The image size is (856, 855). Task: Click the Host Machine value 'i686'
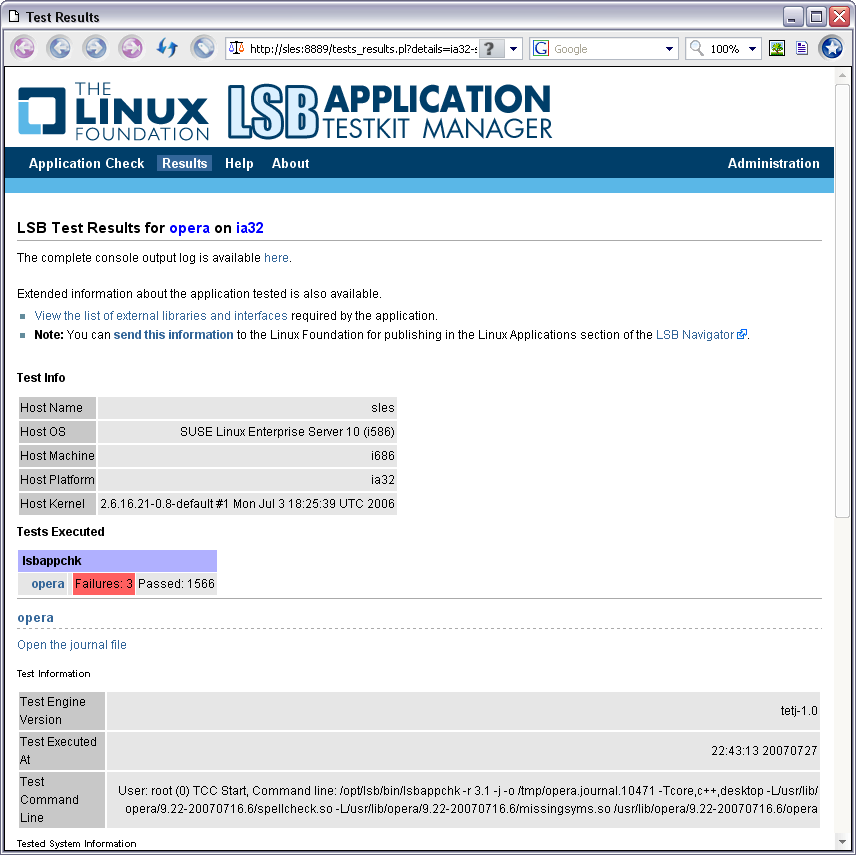[383, 456]
